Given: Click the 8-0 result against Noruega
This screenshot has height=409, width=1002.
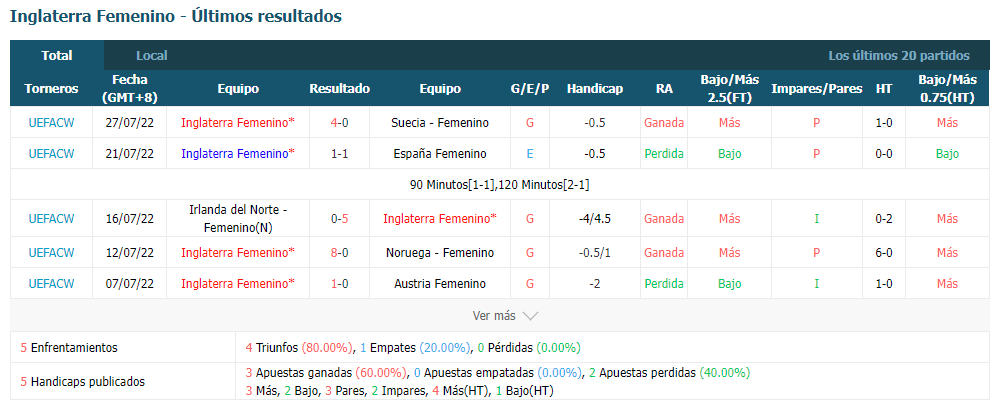Looking at the screenshot, I should [339, 252].
